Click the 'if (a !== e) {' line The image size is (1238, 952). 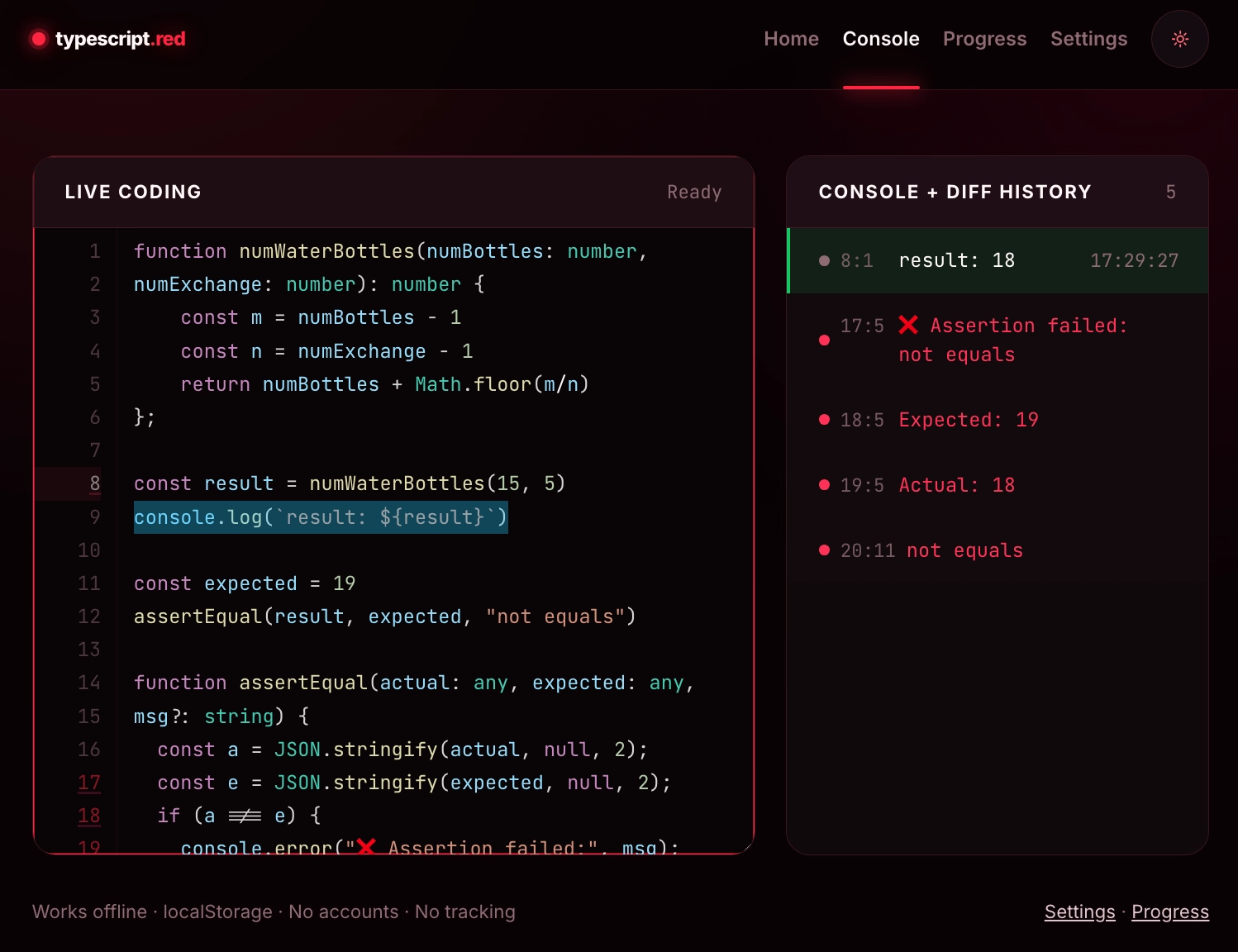click(239, 816)
